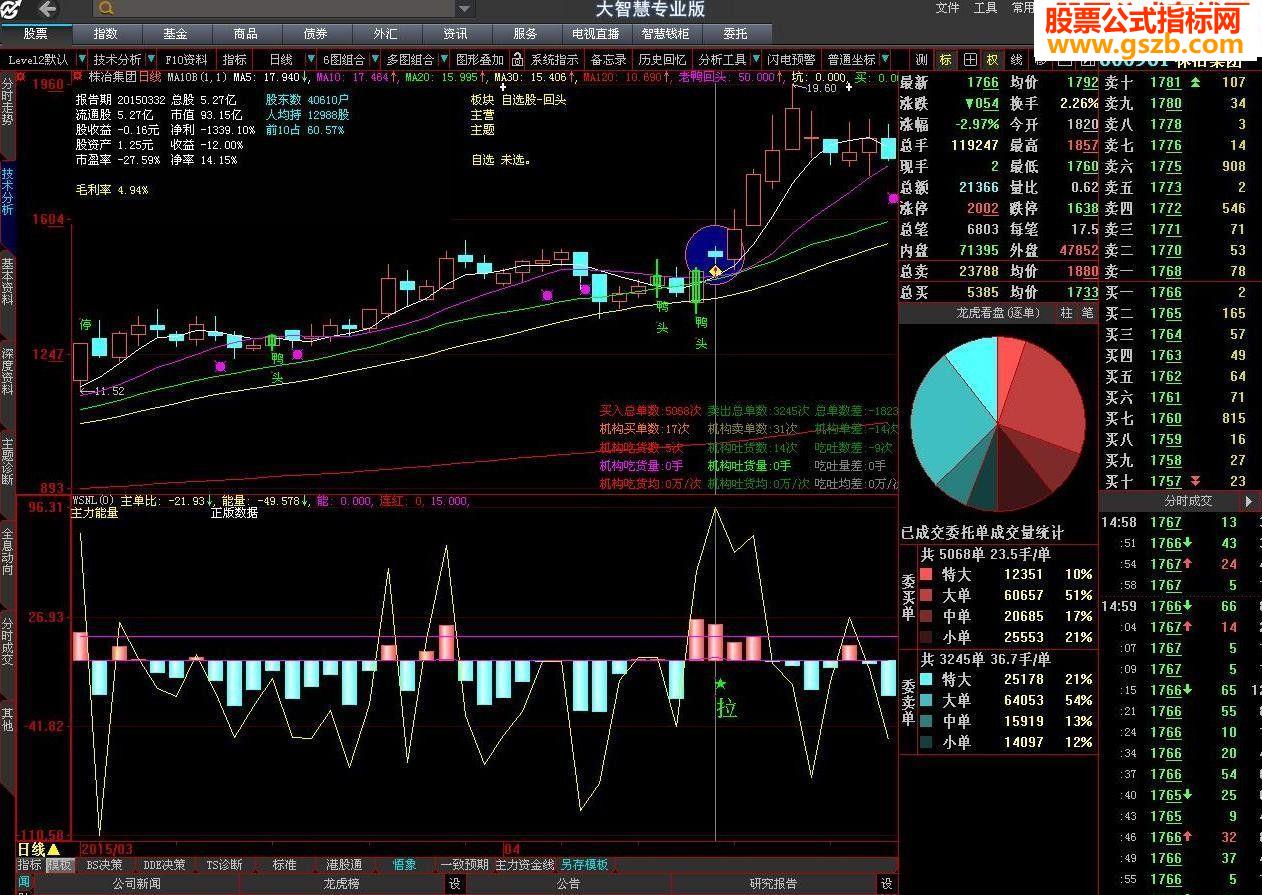Expand the 普通坐标 dropdown arrow
The image size is (1262, 895).
884,59
